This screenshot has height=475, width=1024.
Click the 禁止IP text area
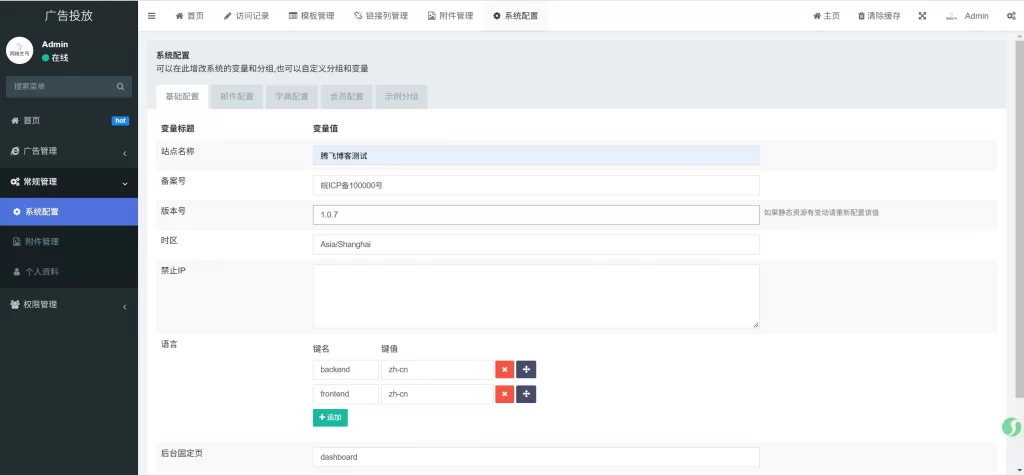(536, 297)
